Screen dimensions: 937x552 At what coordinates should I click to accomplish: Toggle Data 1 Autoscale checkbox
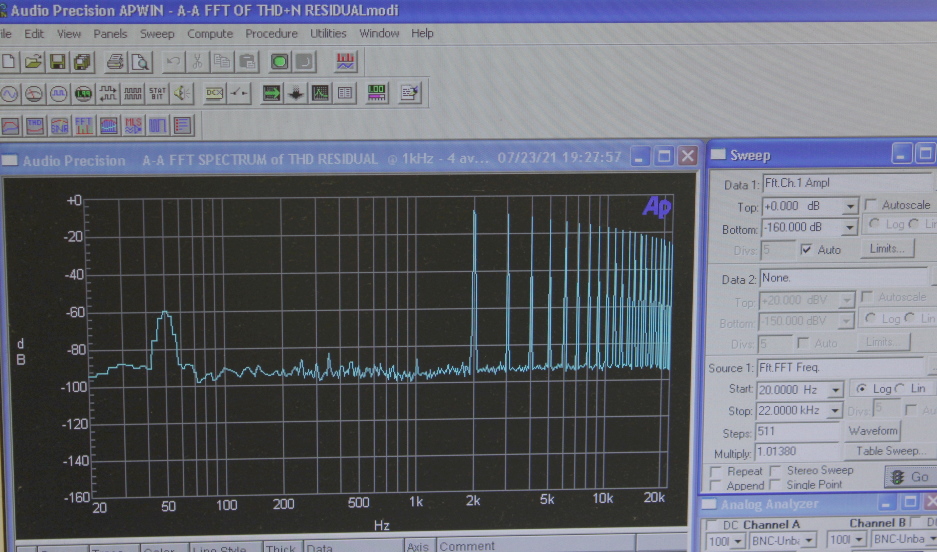(x=870, y=205)
